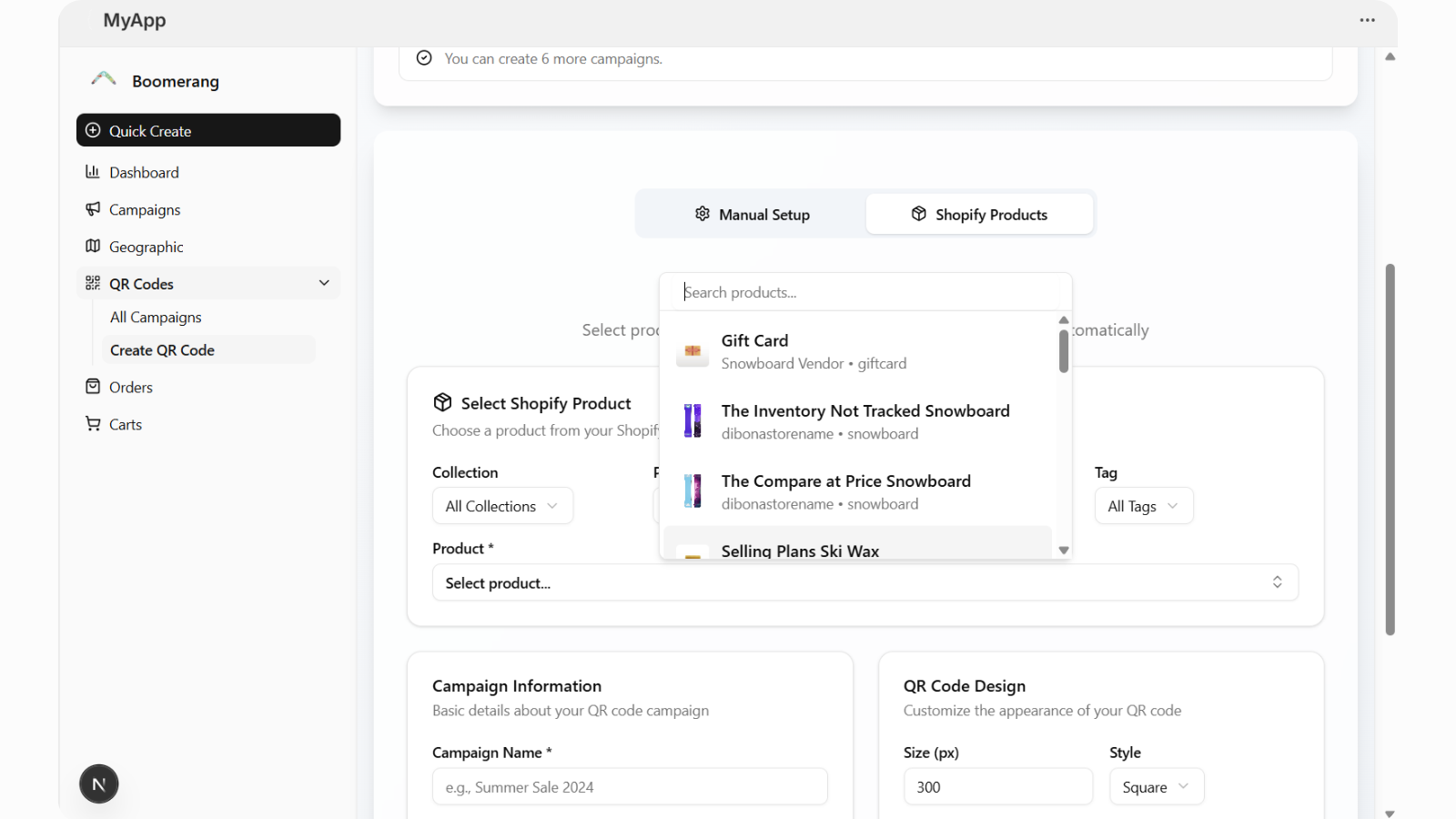Click the QR Codes grid icon
1456x819 pixels.
coord(92,283)
